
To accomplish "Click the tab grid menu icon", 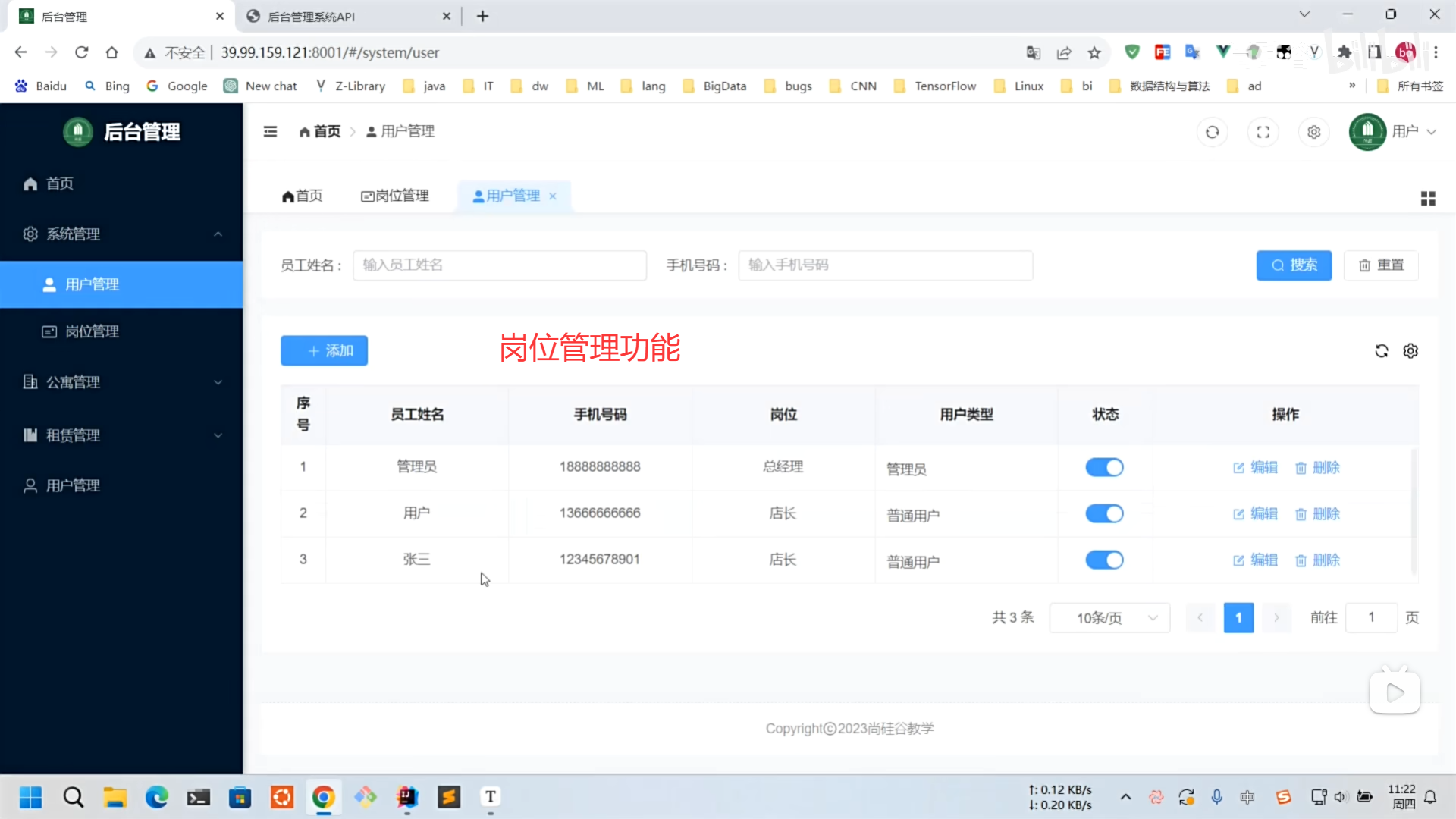I will point(1427,199).
